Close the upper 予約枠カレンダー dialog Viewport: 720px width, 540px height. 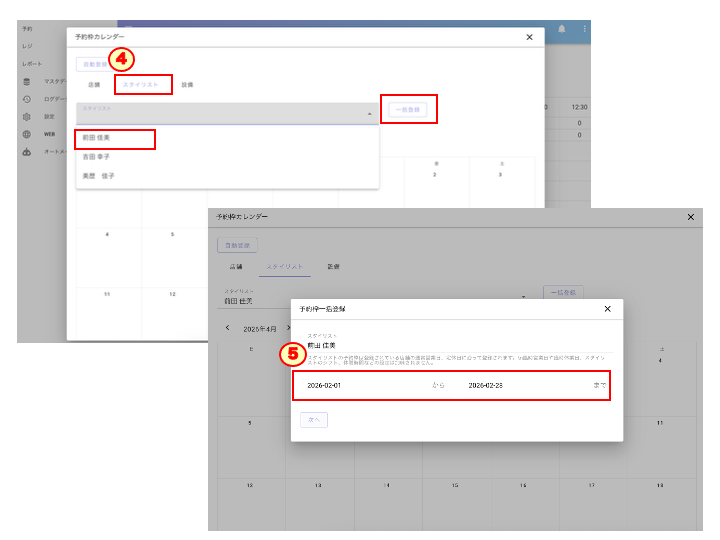click(x=530, y=36)
